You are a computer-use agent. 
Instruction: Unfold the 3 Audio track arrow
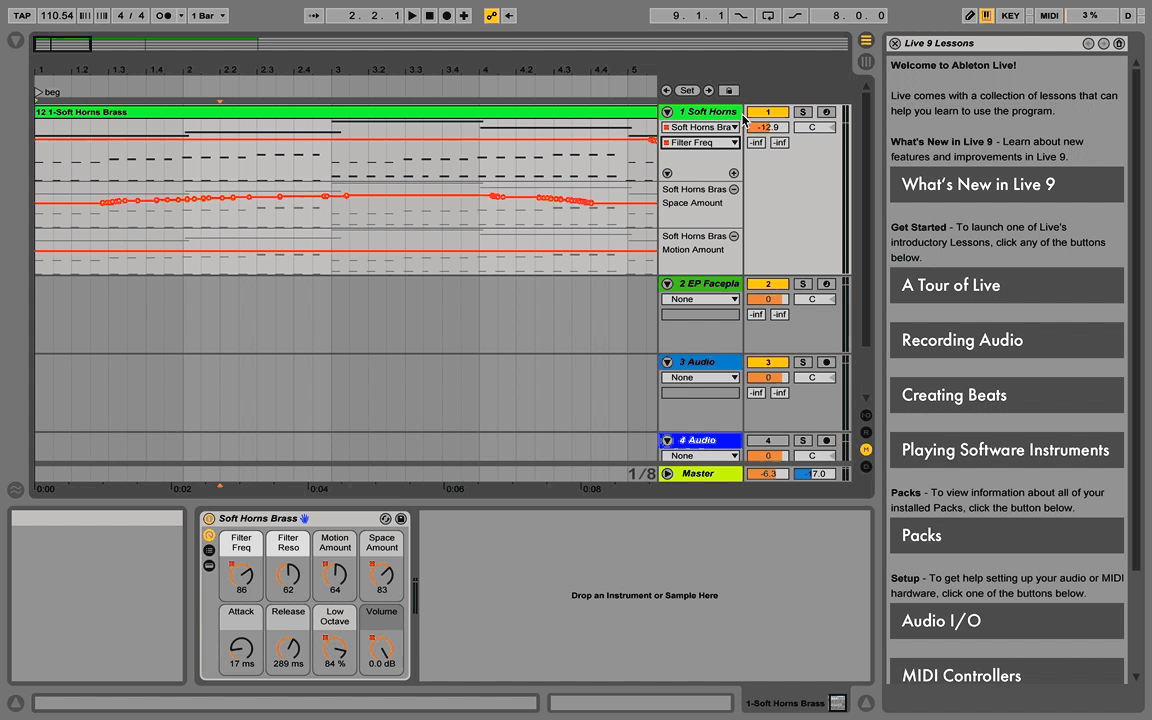click(x=667, y=362)
